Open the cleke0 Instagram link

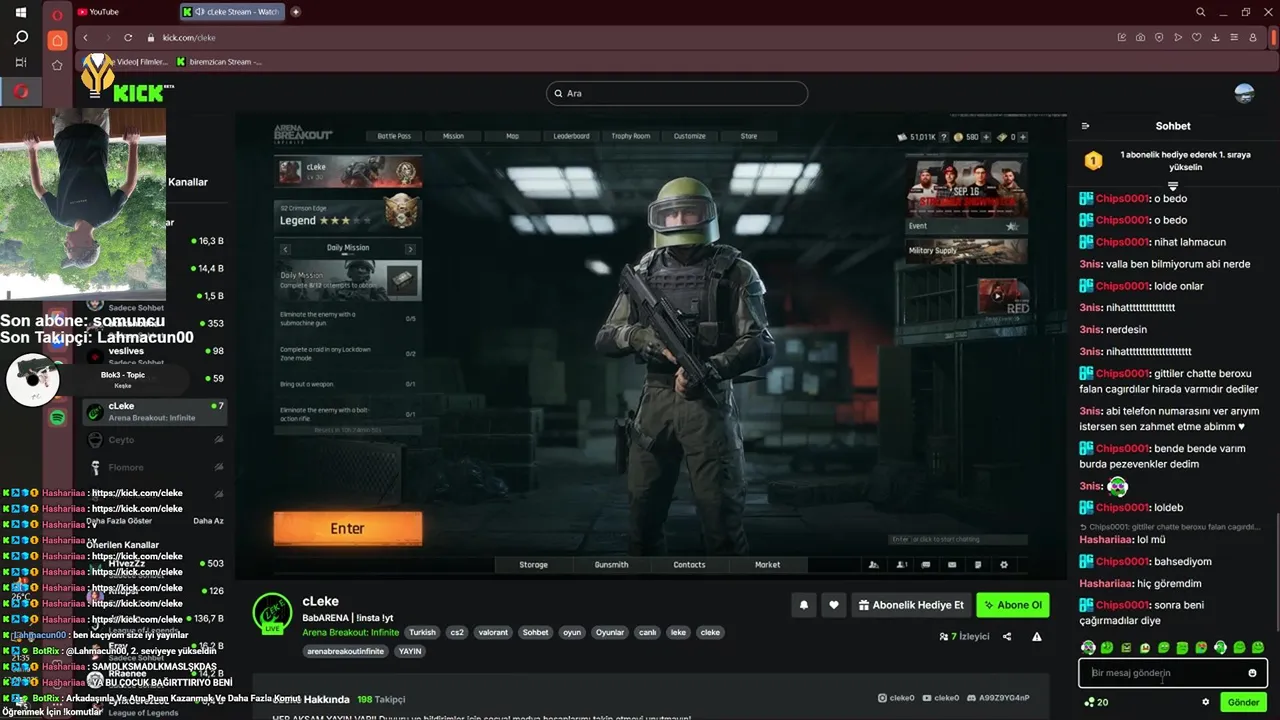895,698
